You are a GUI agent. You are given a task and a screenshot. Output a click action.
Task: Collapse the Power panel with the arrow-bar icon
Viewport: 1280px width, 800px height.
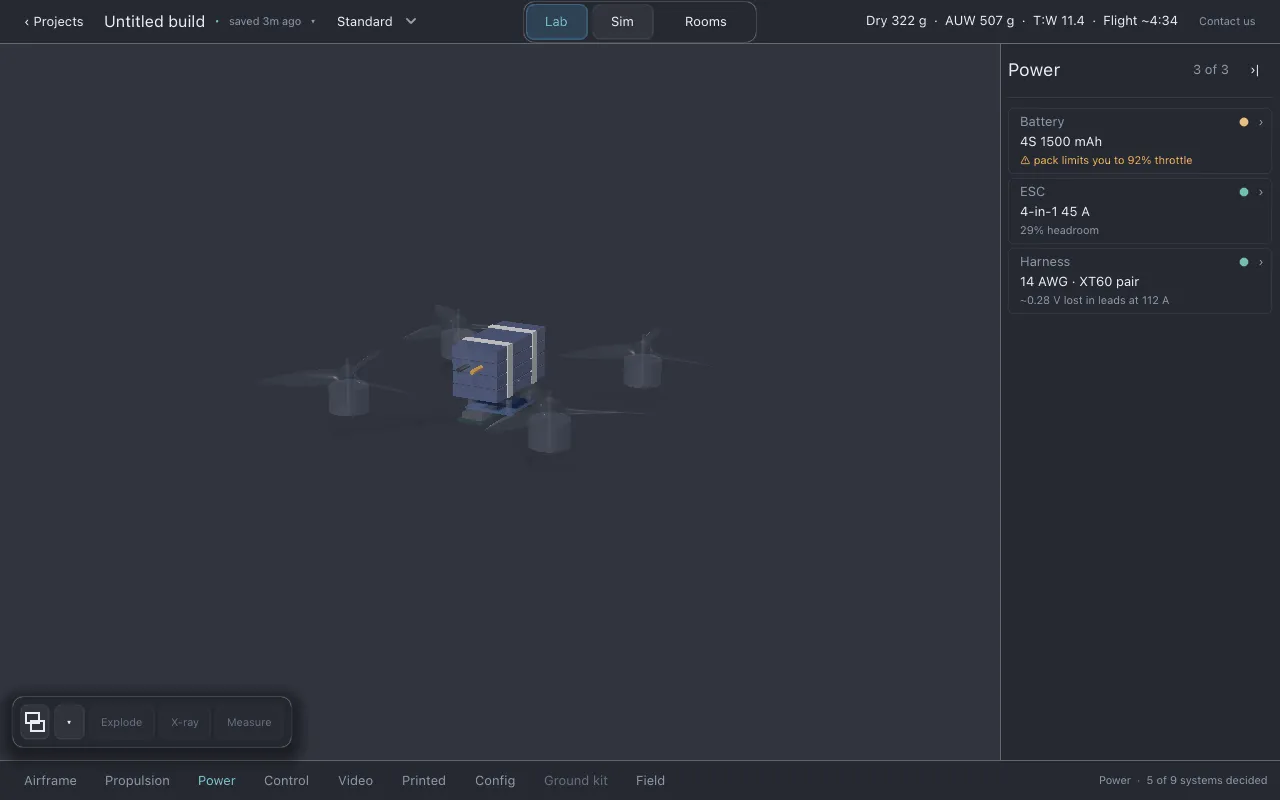click(1254, 70)
